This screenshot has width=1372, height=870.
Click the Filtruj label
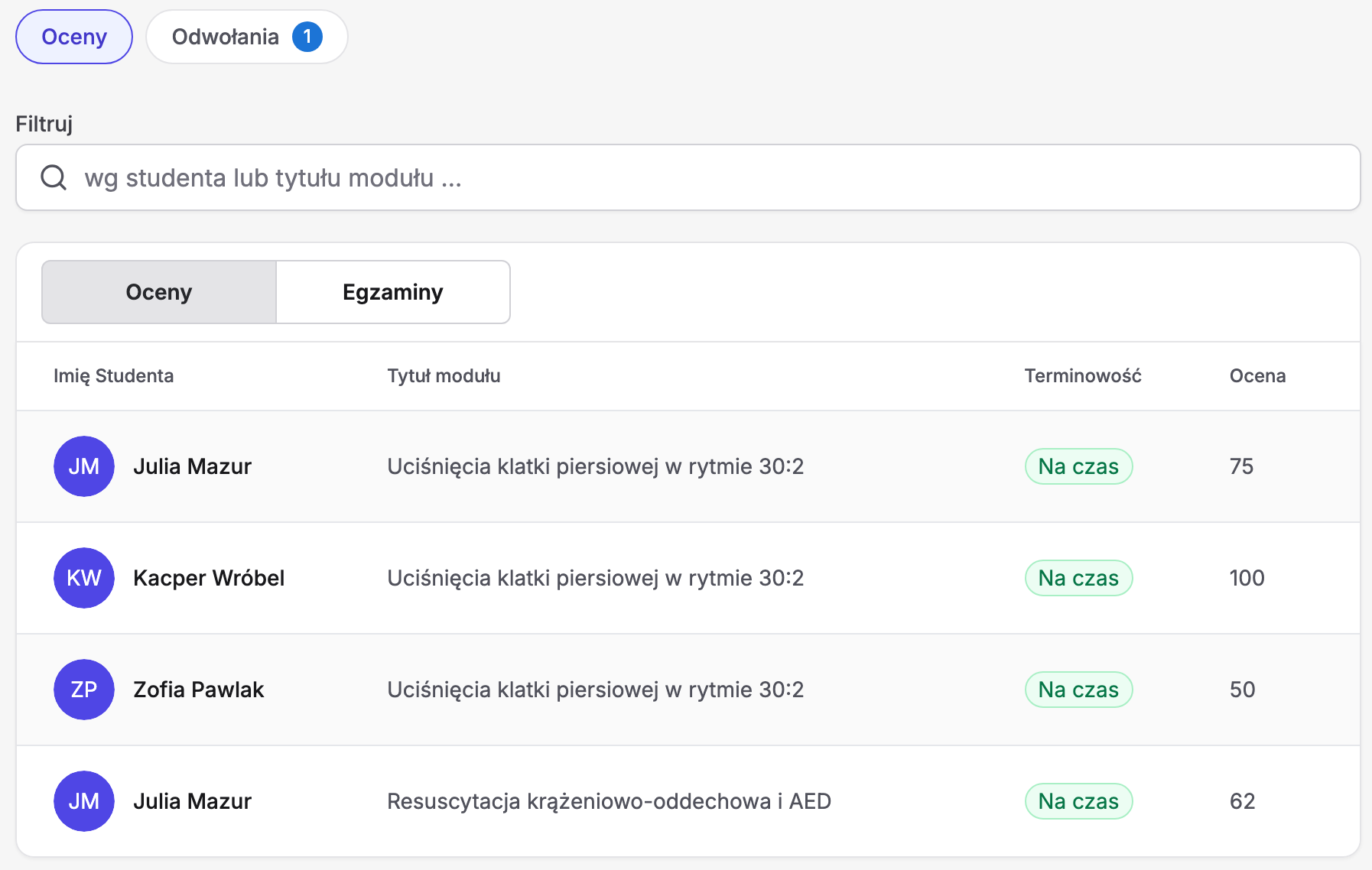click(44, 124)
